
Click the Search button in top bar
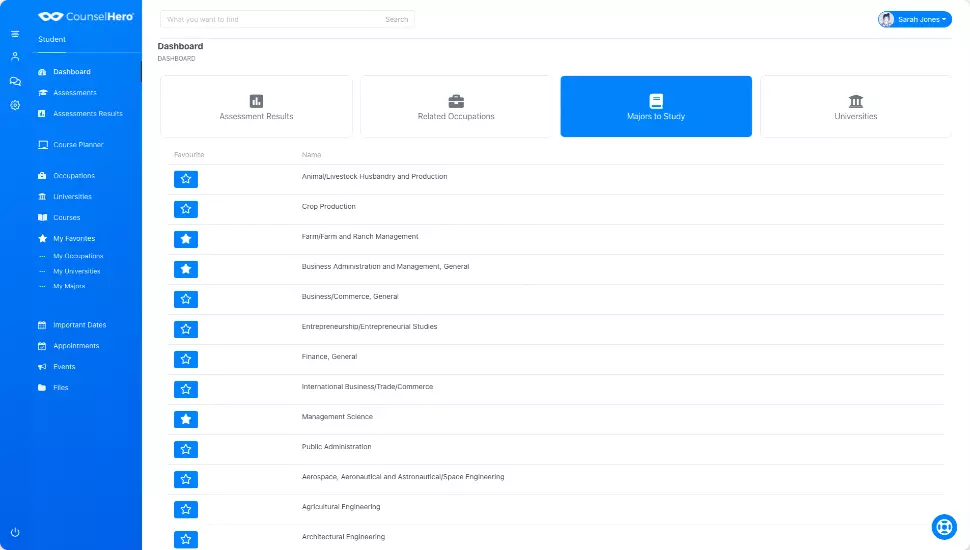tap(396, 19)
